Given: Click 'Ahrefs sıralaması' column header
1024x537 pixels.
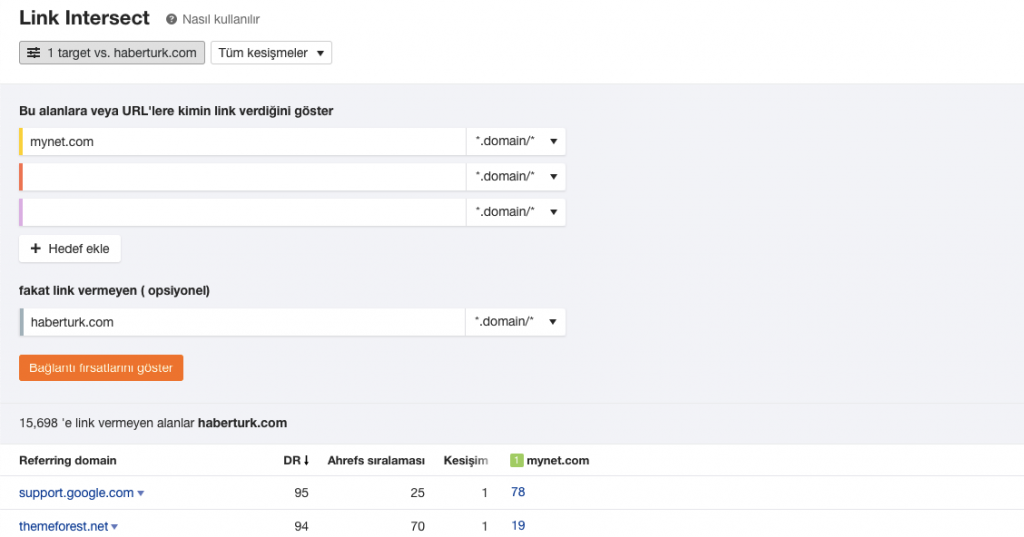Looking at the screenshot, I should tap(376, 461).
